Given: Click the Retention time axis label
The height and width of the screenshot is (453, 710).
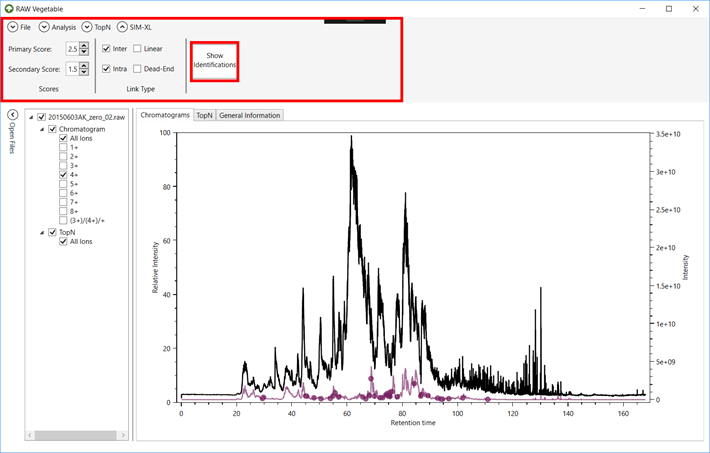Looking at the screenshot, I should (413, 423).
